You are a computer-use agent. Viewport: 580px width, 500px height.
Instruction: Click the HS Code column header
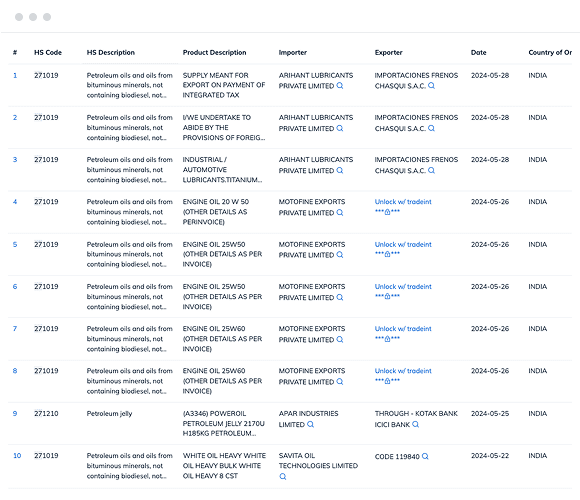[48, 53]
